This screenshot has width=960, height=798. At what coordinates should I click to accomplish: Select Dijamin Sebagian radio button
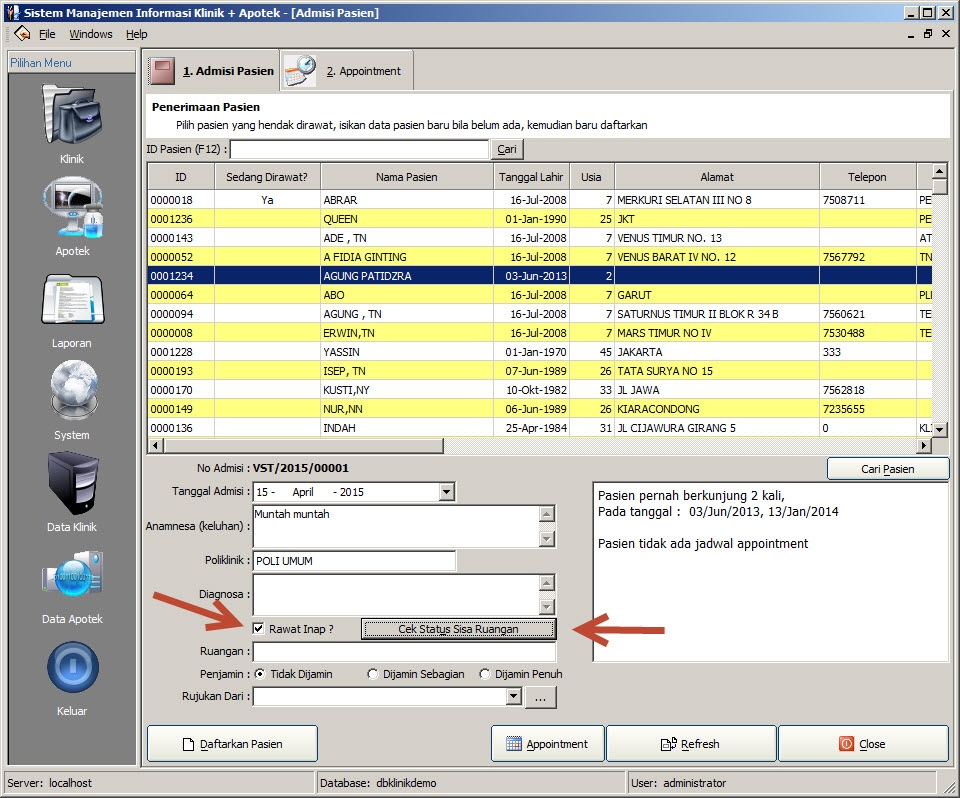pyautogui.click(x=372, y=674)
